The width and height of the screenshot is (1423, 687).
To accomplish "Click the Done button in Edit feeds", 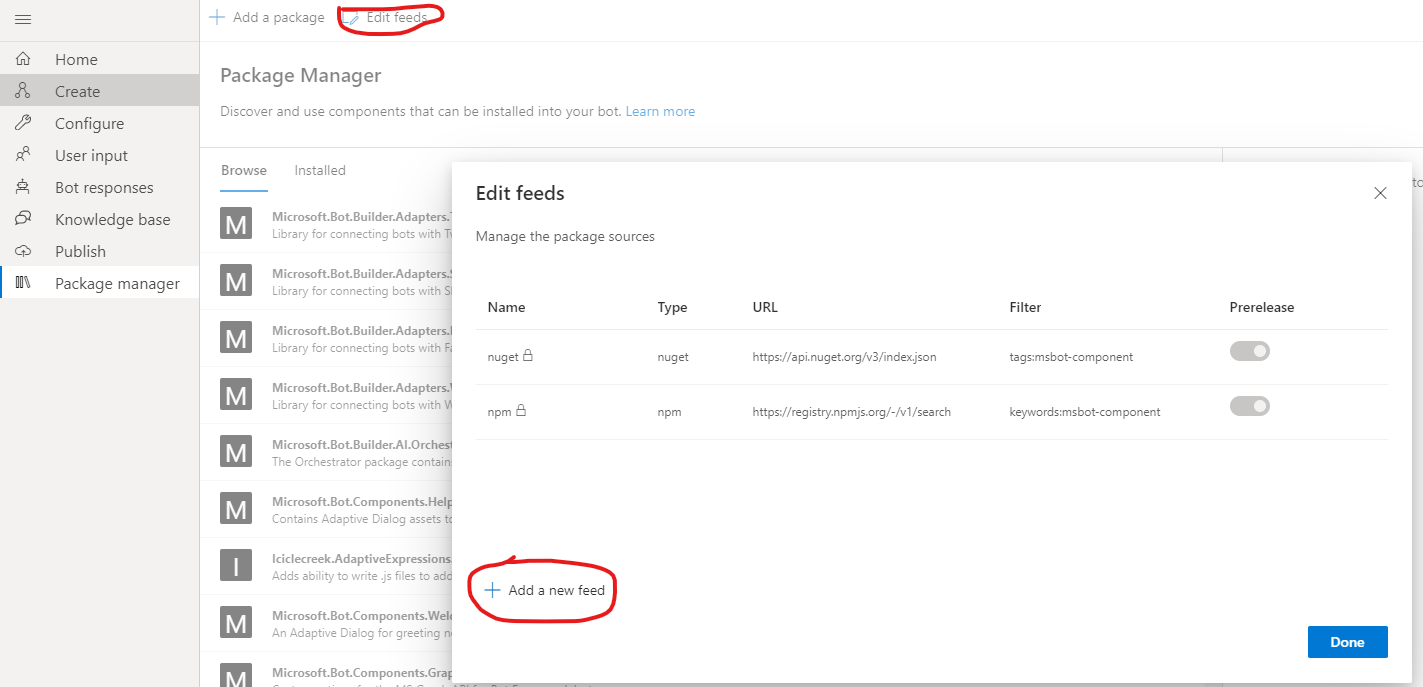I will 1347,641.
